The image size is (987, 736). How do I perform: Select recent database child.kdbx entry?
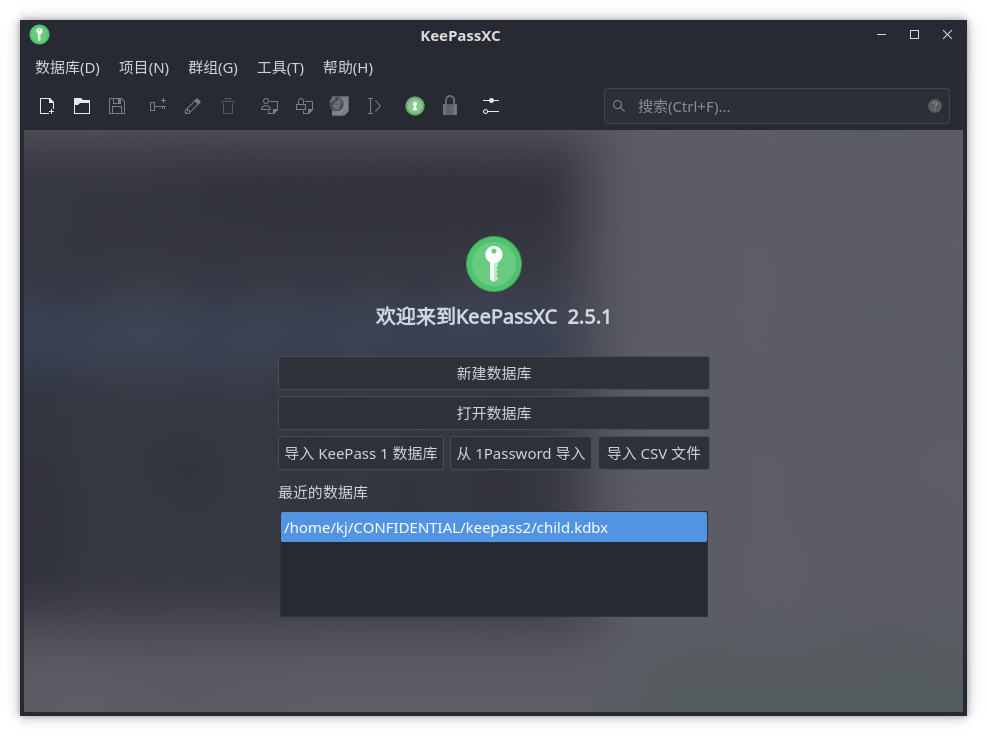(x=494, y=527)
